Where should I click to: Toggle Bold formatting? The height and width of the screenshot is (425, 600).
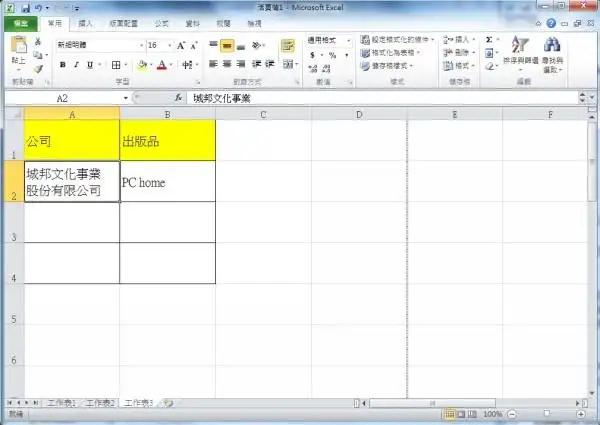(62, 65)
